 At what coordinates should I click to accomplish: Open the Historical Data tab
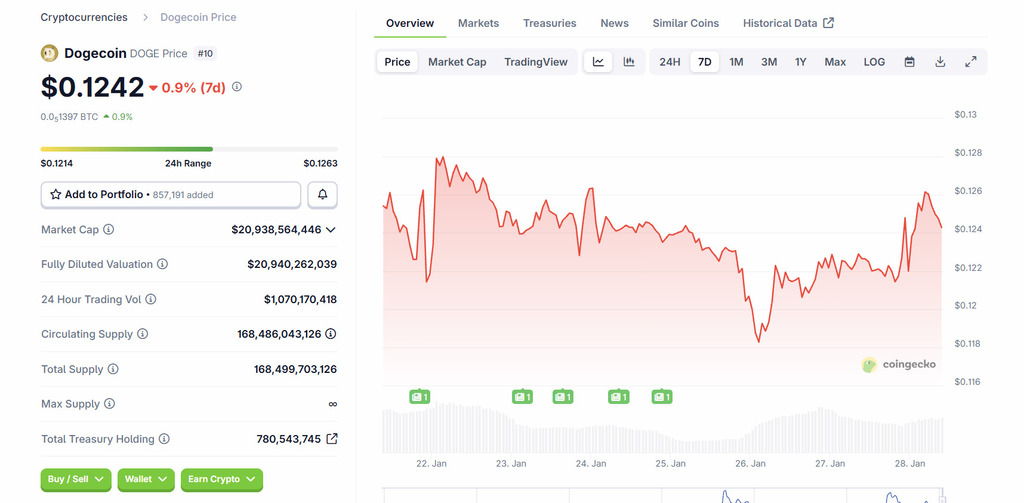click(788, 23)
